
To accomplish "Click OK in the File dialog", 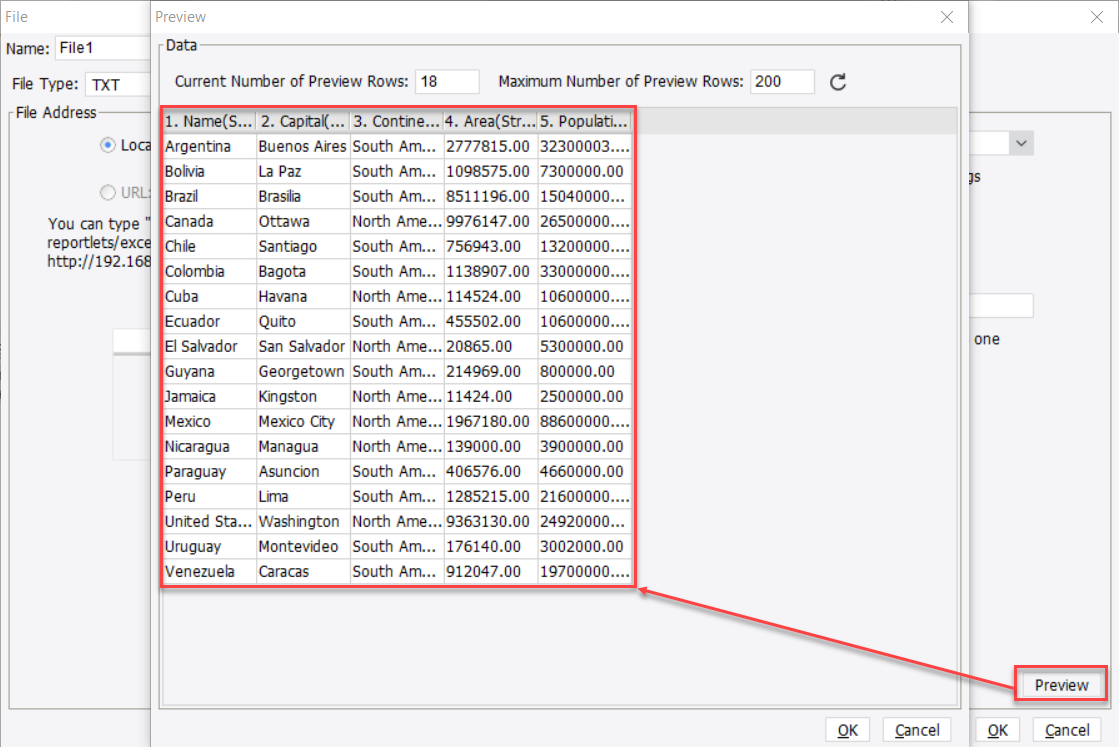I will (x=997, y=729).
